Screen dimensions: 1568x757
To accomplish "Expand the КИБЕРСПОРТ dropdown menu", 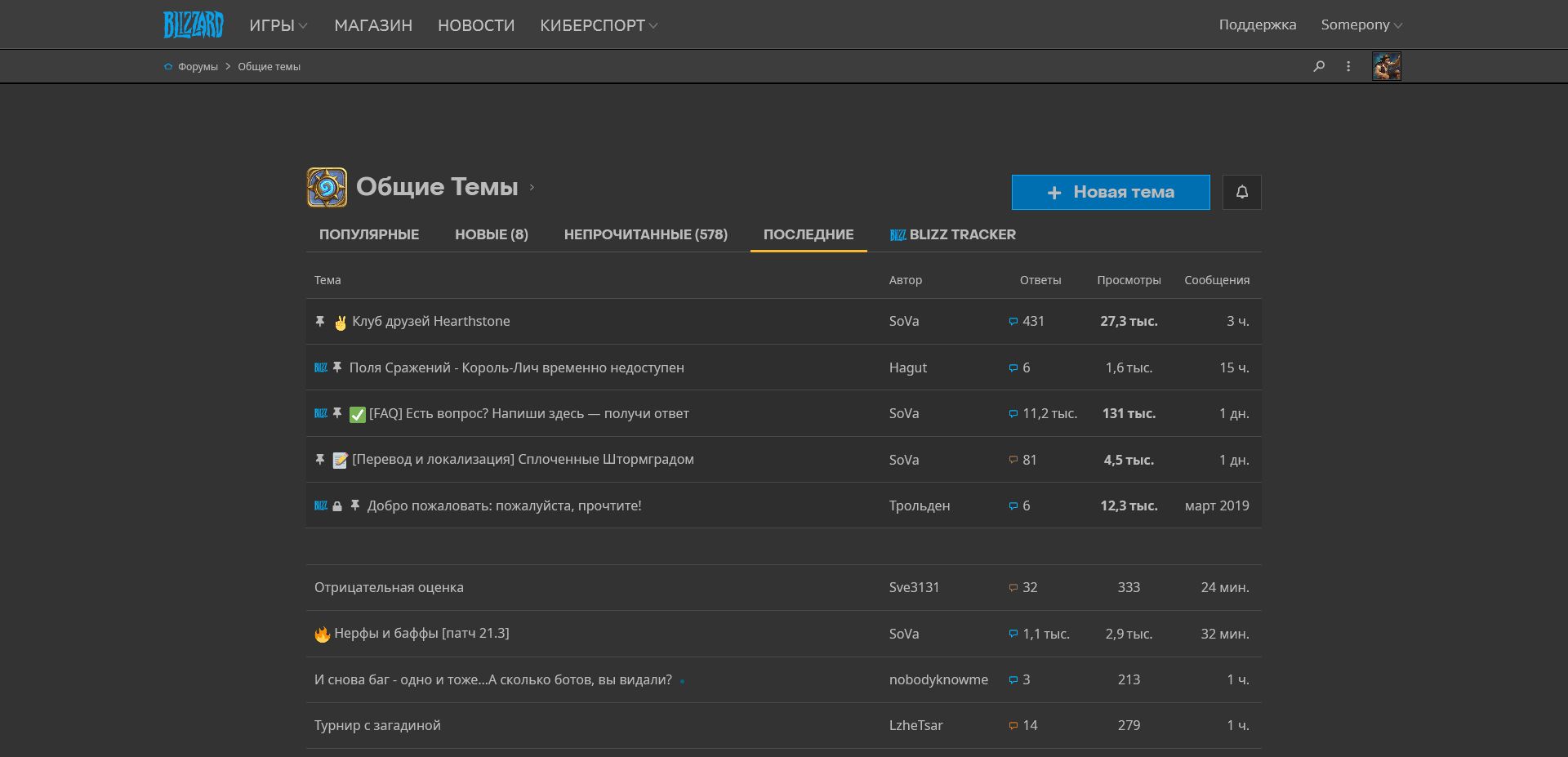I will pyautogui.click(x=599, y=25).
